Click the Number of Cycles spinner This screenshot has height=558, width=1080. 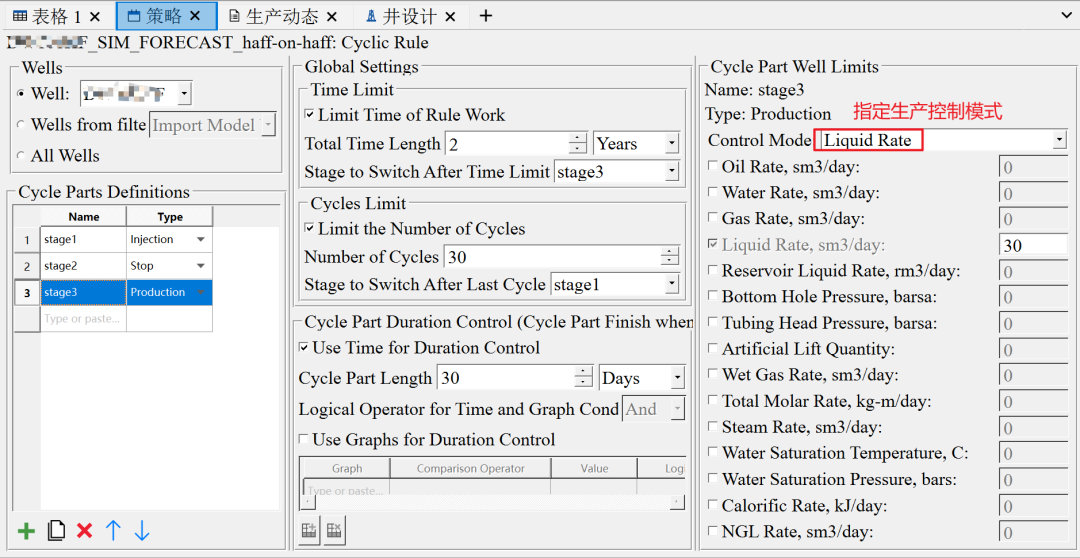coord(669,257)
